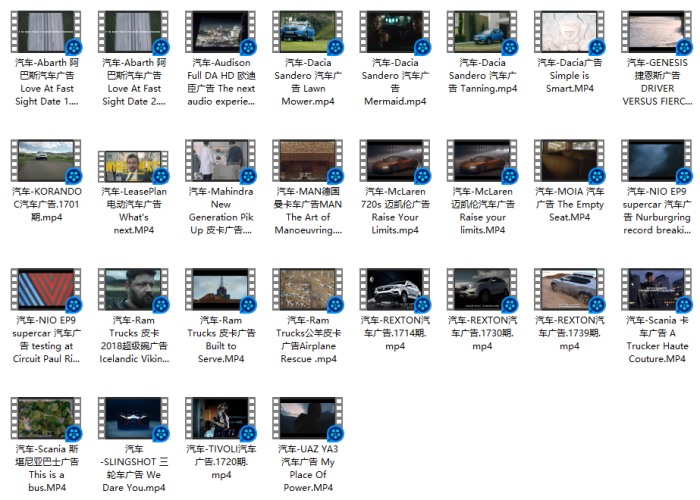Select the NIO EP9 testing at Circuit Paul Ri icon
Viewport: 700px width, 500px height.
(46, 289)
